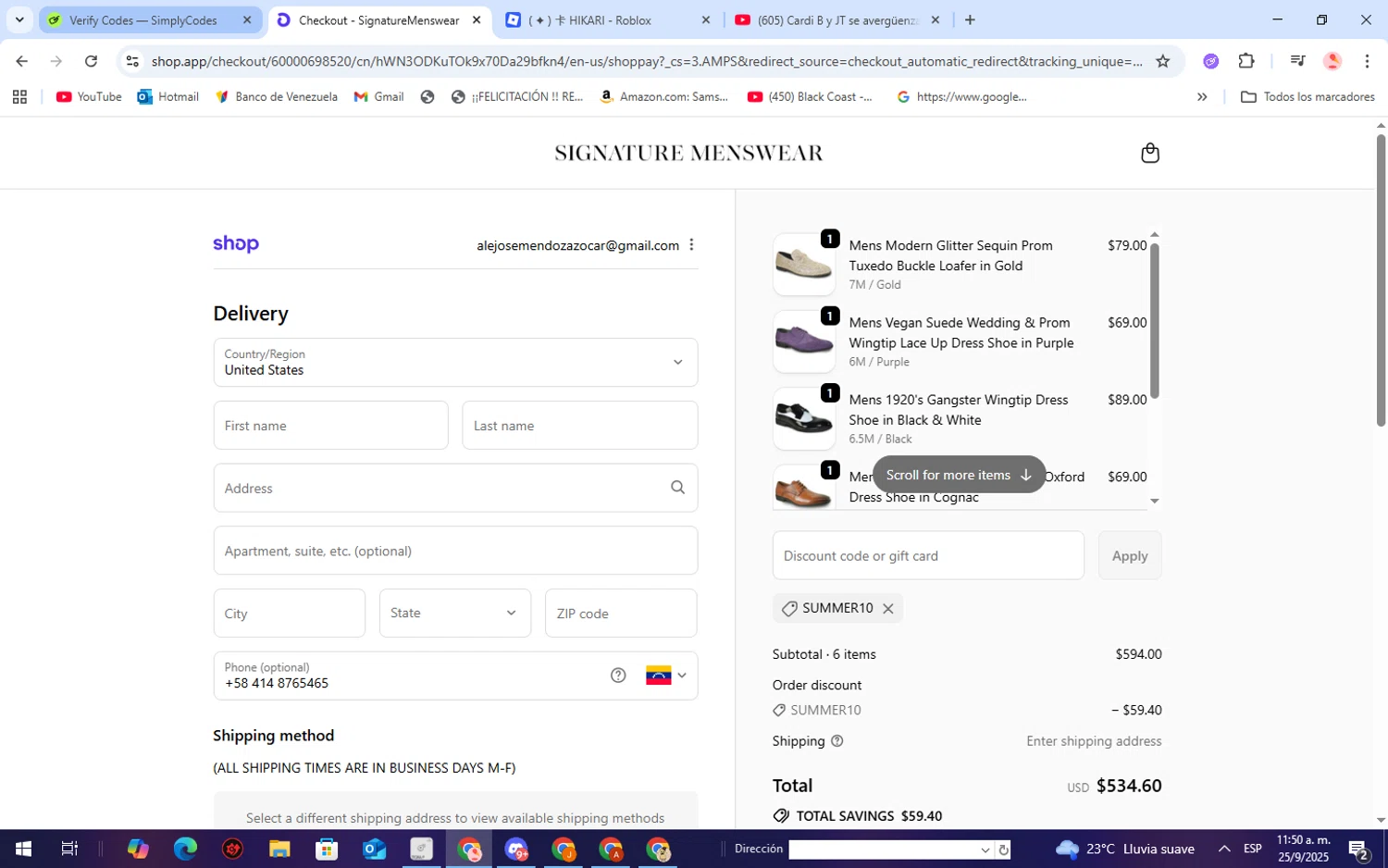Open the State dropdown

coord(455,613)
